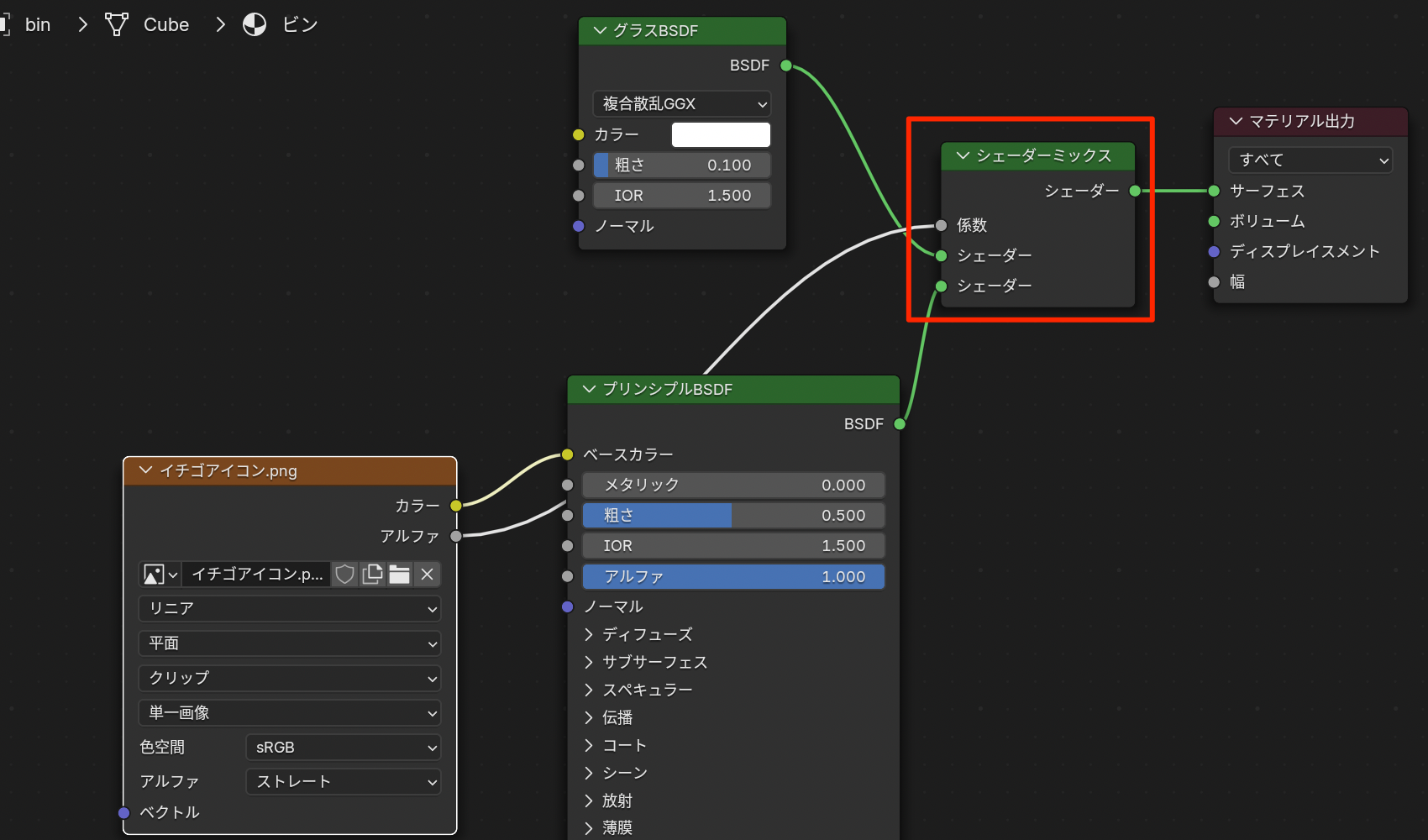Screen dimensions: 1428x840
Task: Collapse the プリンシプルBSDF node header
Action: tap(589, 389)
